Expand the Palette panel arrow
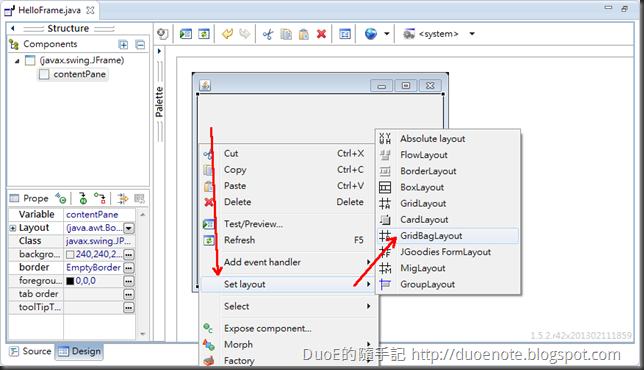Viewport: 644px width, 370px height. click(159, 51)
